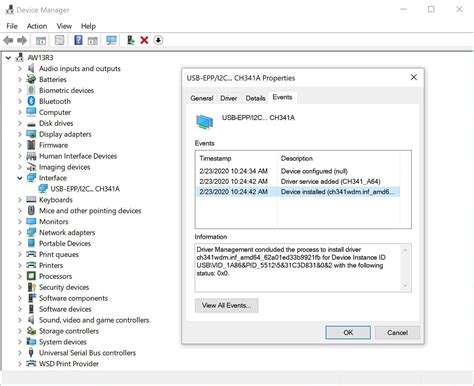Image resolution: width=474 pixels, height=386 pixels.
Task: Click the Bluetooth category icon
Action: pos(31,101)
